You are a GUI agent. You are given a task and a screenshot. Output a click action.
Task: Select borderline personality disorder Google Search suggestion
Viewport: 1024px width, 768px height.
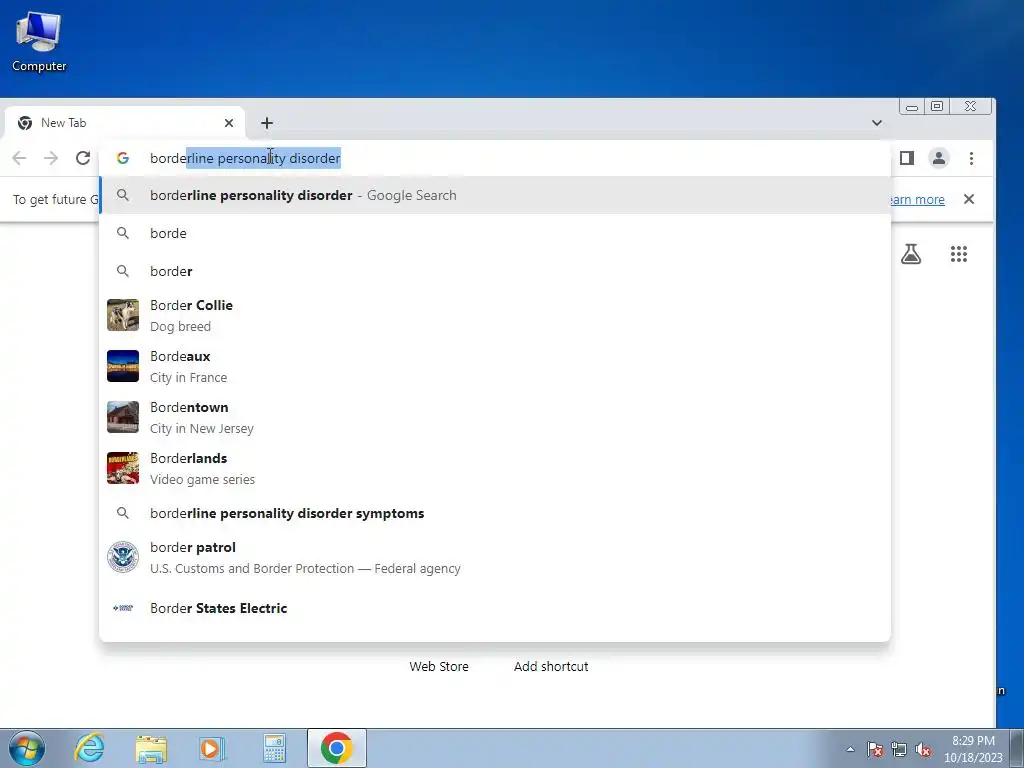point(495,195)
